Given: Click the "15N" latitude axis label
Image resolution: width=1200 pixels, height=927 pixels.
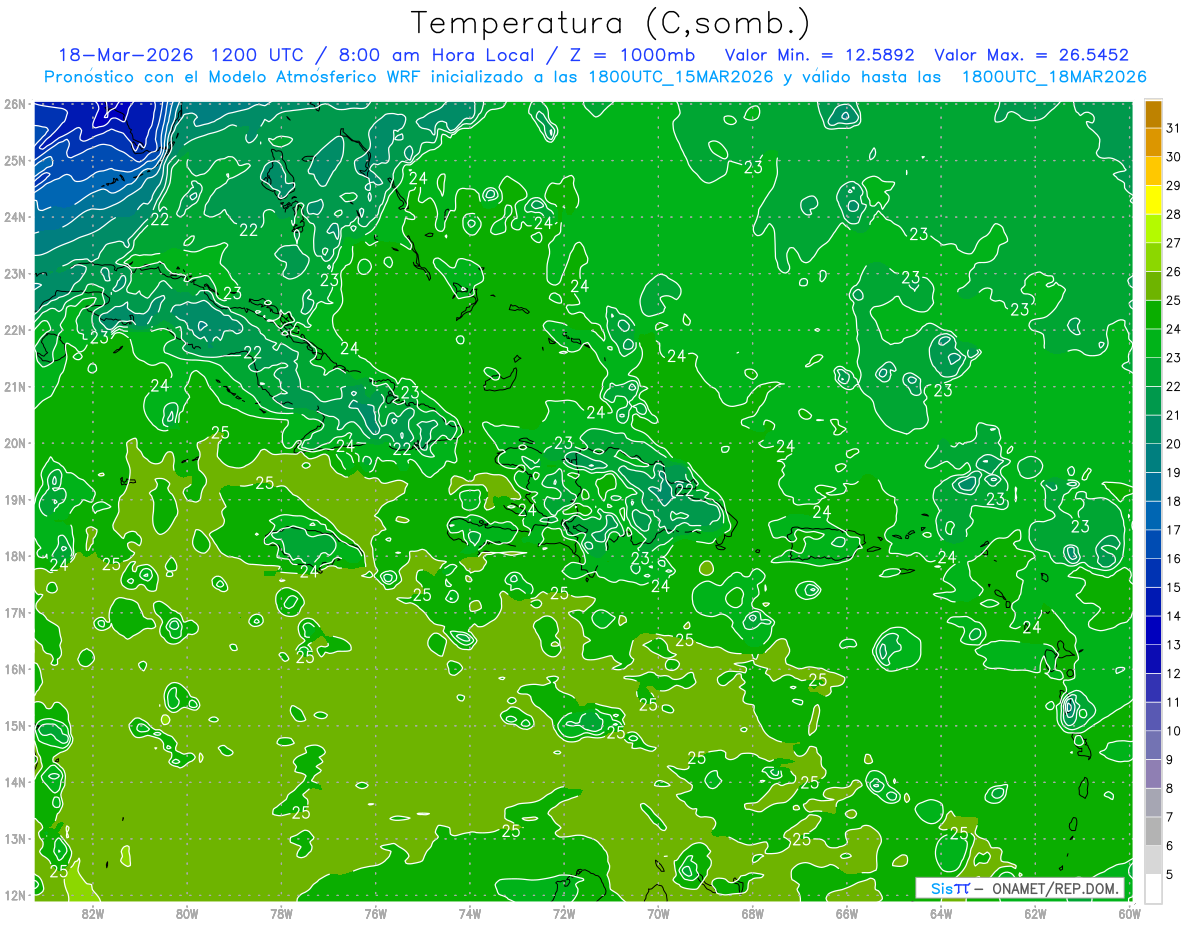Looking at the screenshot, I should (x=15, y=726).
